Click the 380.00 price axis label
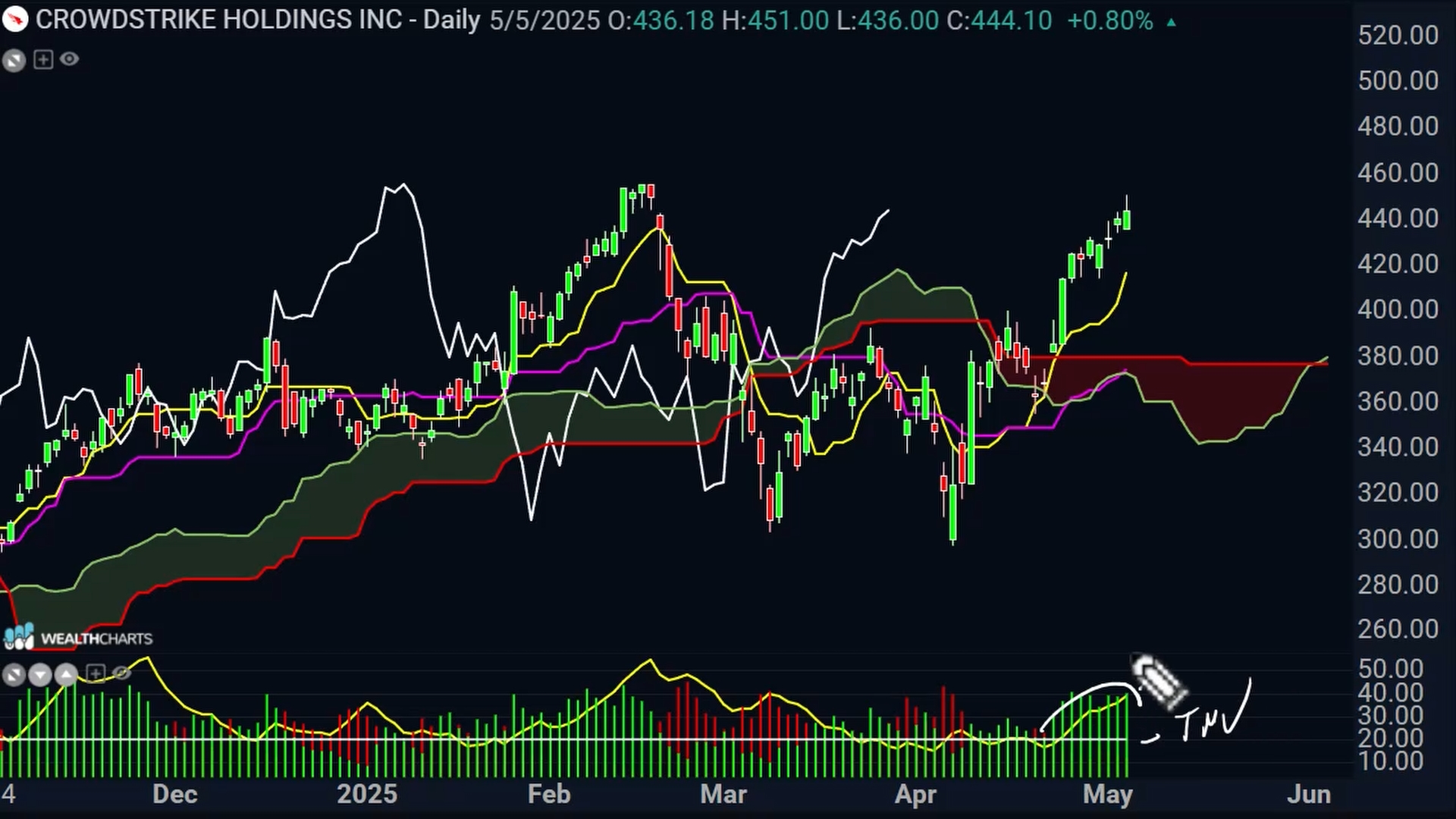1456x819 pixels. 1398,356
